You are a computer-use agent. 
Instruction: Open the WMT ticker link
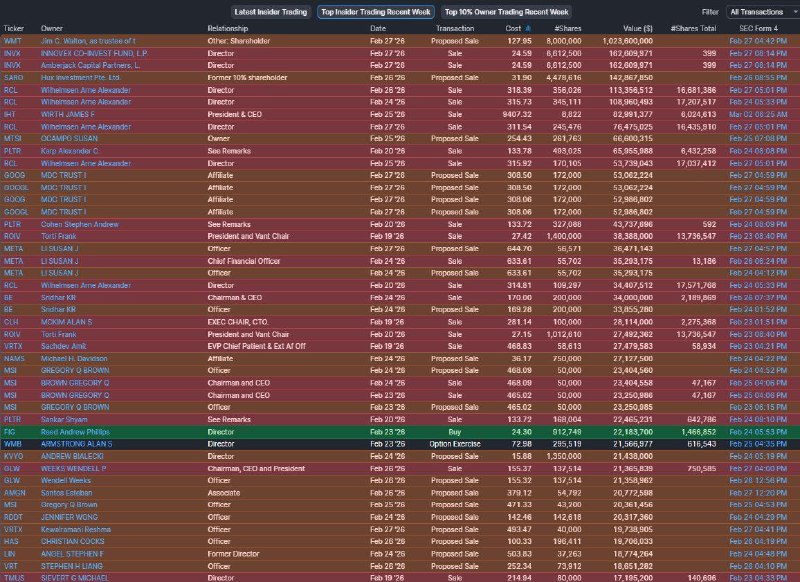(13, 41)
